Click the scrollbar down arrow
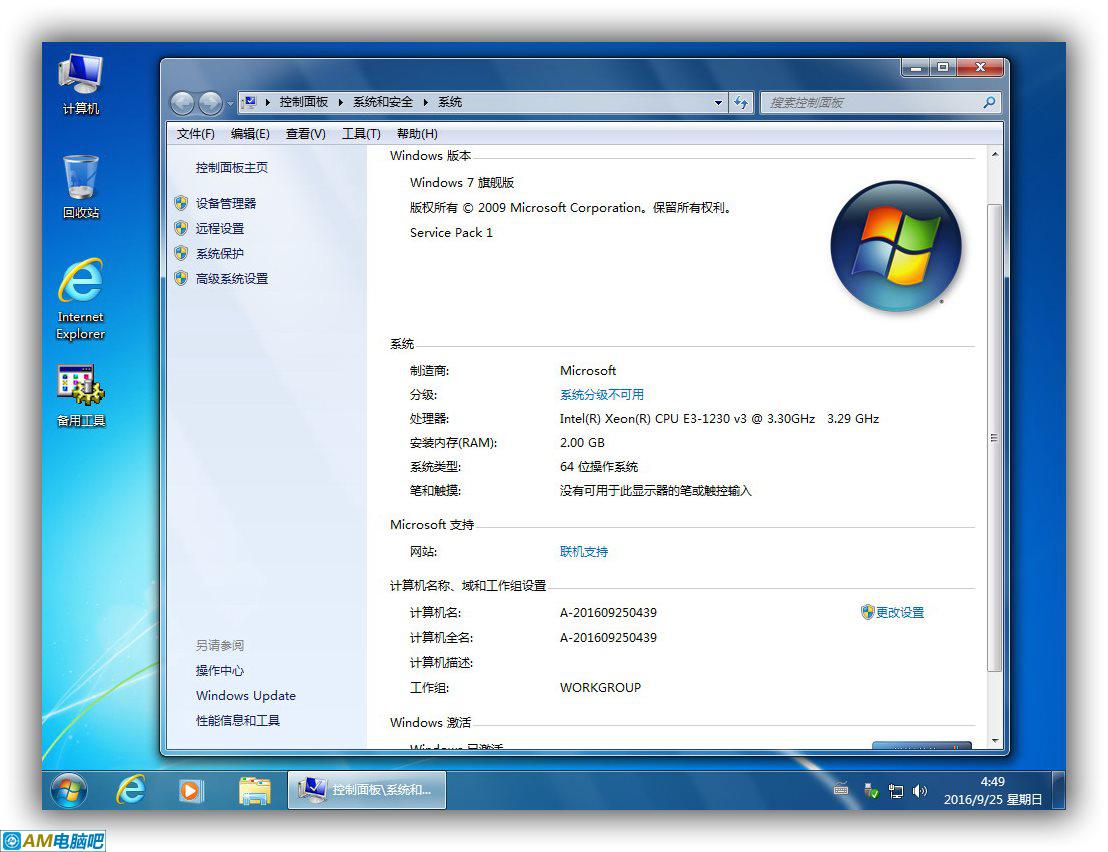1108x852 pixels. tap(994, 740)
